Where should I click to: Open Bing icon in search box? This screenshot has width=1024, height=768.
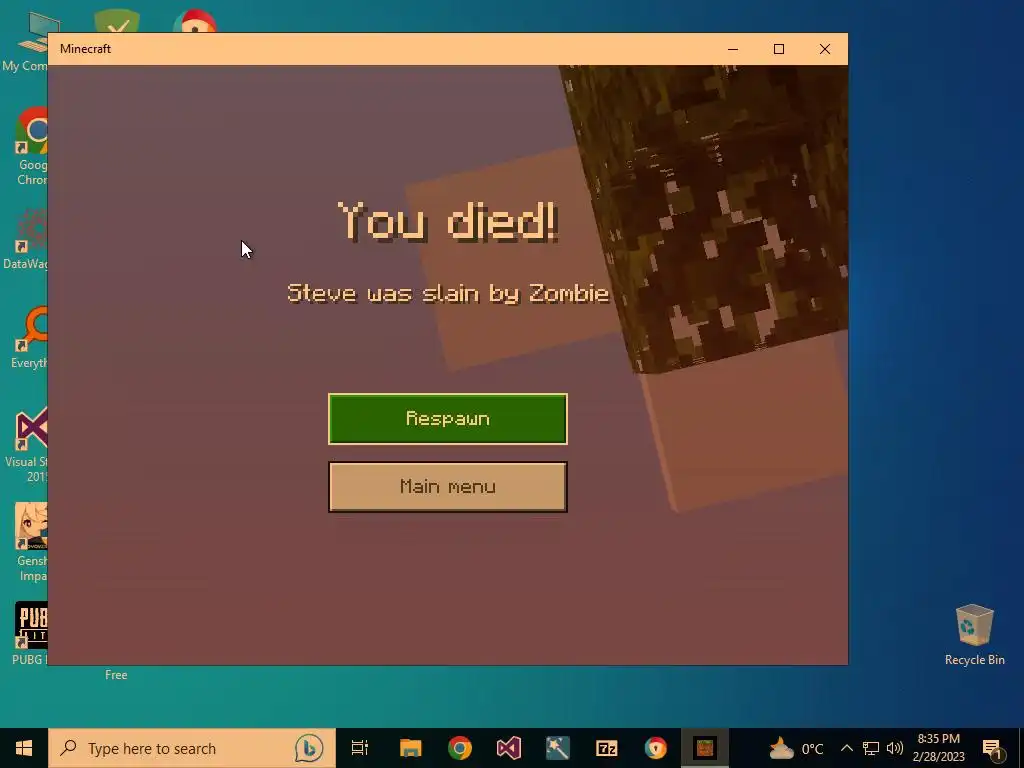coord(308,748)
